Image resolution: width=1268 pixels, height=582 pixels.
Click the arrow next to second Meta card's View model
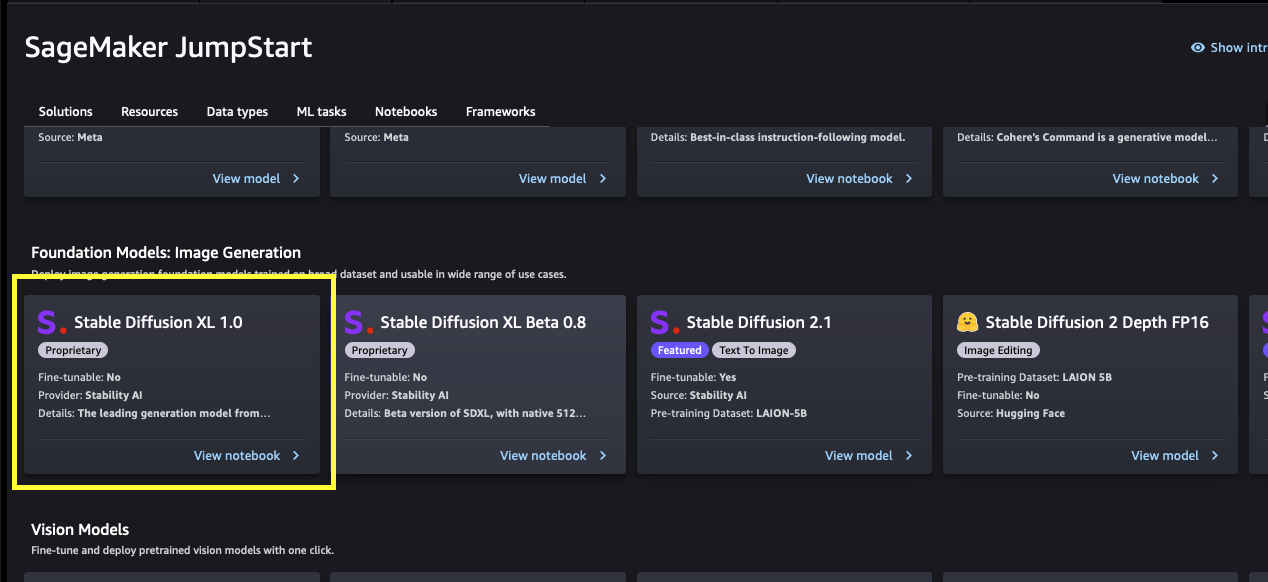(602, 179)
